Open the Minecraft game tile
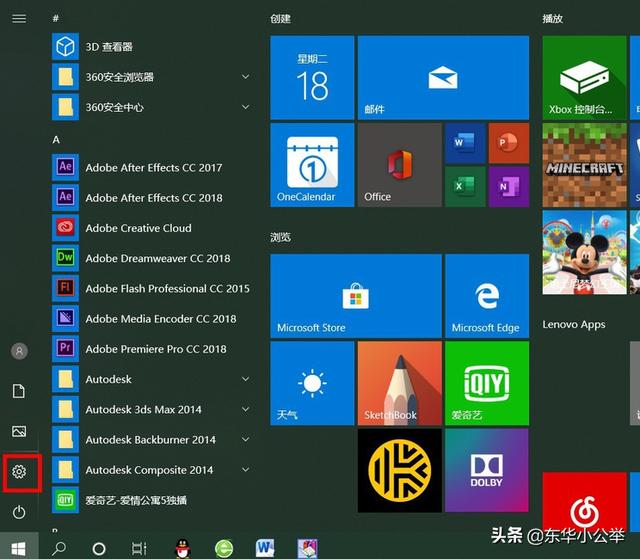 pos(584,165)
